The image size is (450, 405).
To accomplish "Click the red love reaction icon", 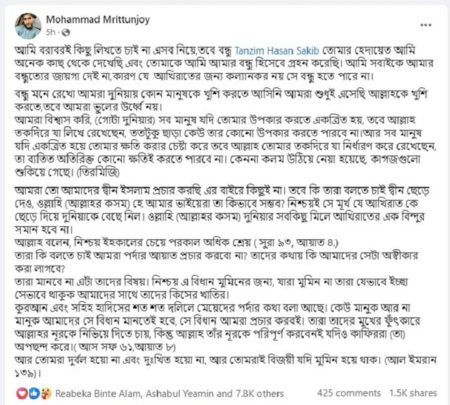I will [x=22, y=393].
